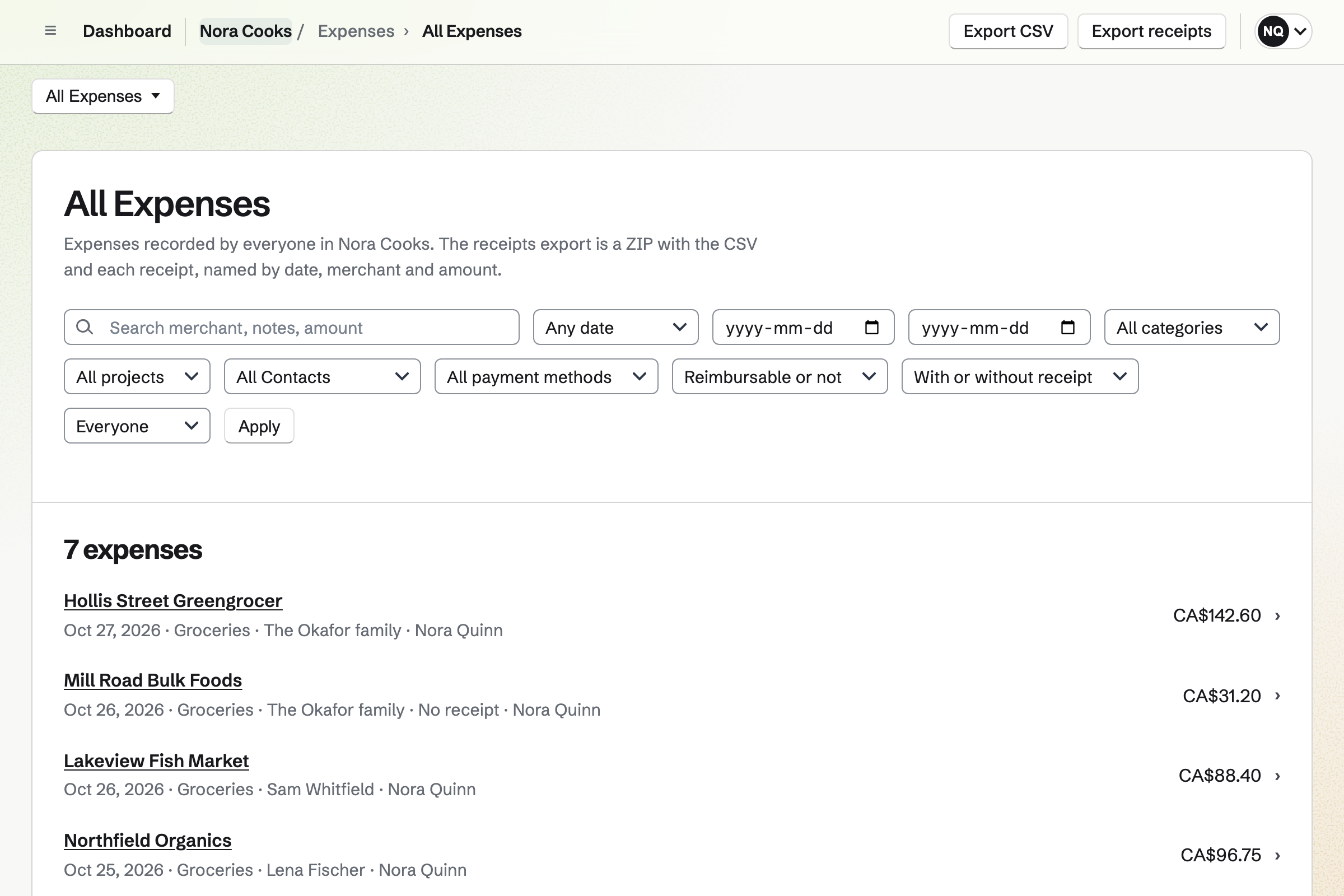Go to Dashboard in the top bar
Screen dimensions: 1344x896
(127, 31)
